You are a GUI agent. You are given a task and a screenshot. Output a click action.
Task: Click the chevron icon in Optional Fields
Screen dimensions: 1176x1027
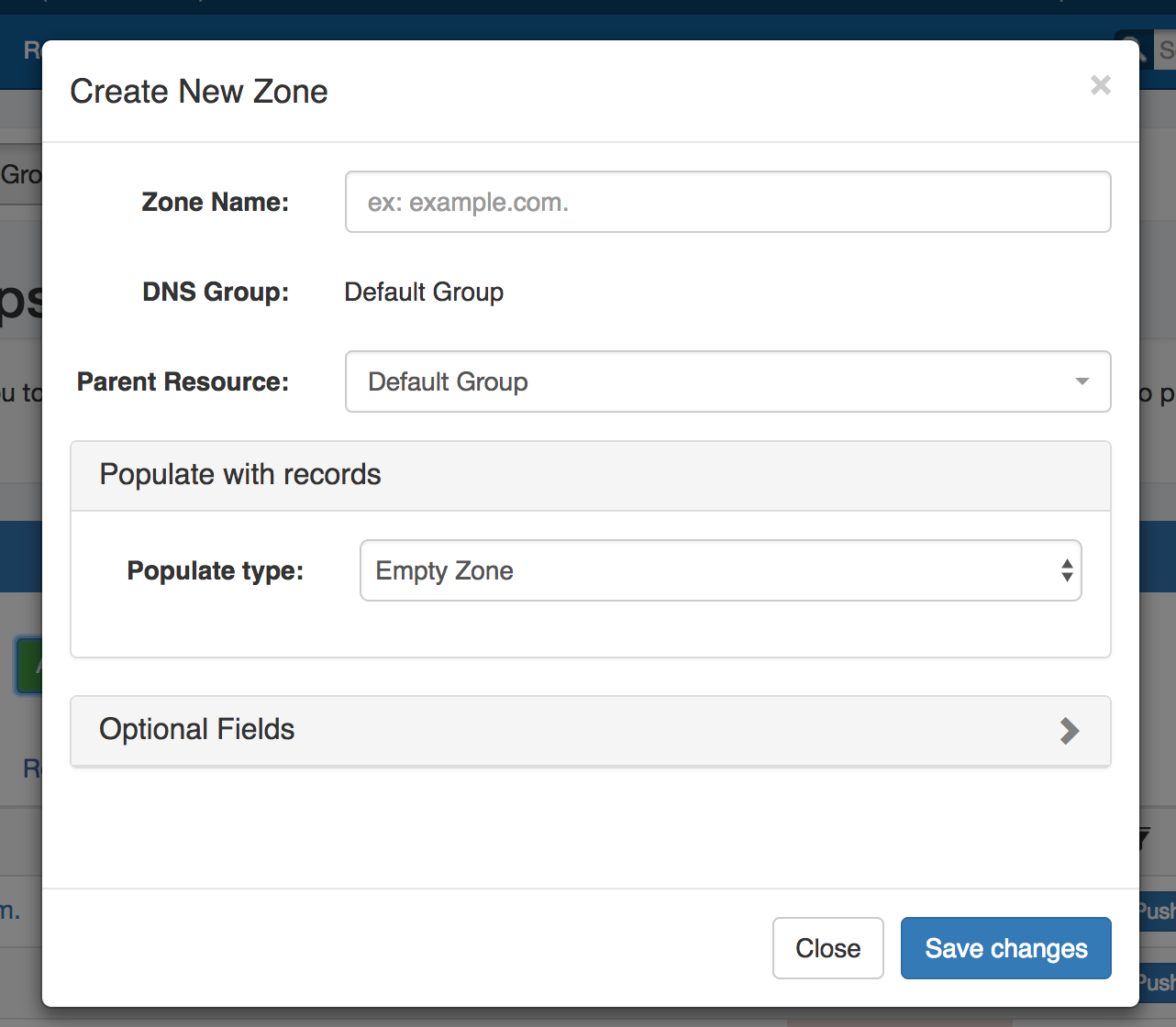pyautogui.click(x=1069, y=731)
